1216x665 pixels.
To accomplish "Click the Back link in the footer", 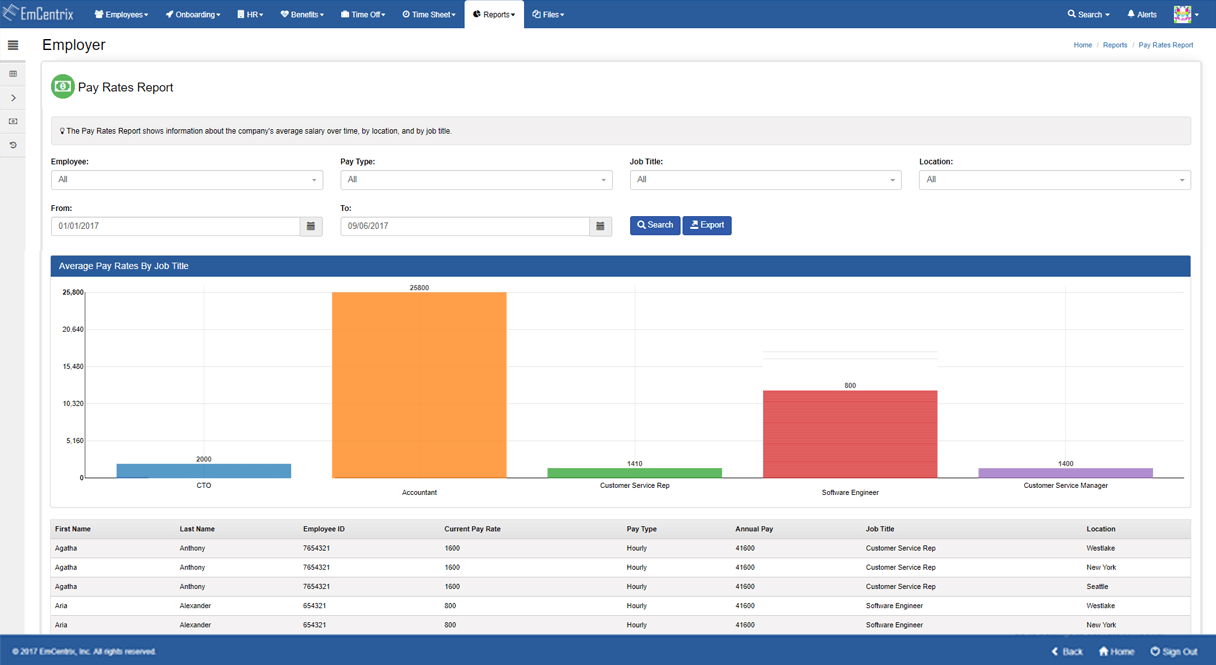I will 1067,651.
